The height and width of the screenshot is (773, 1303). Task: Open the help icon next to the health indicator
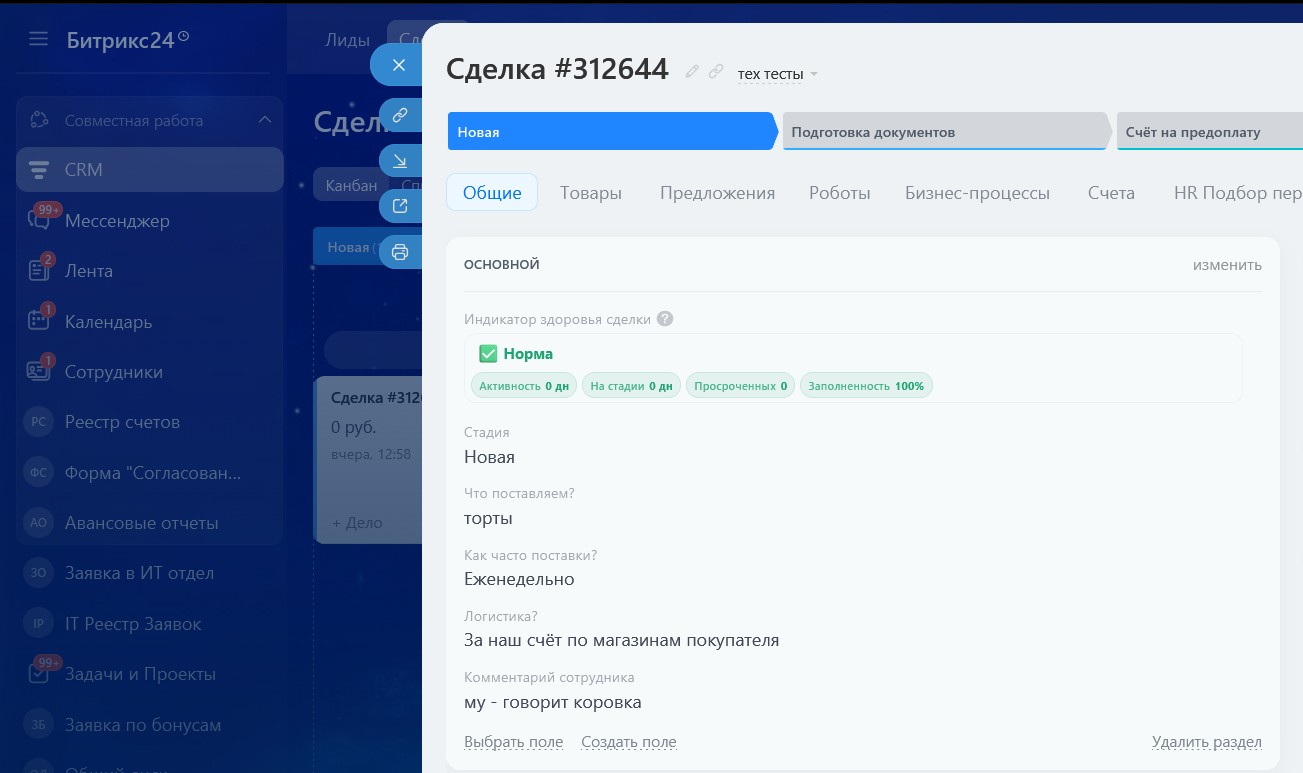(665, 319)
